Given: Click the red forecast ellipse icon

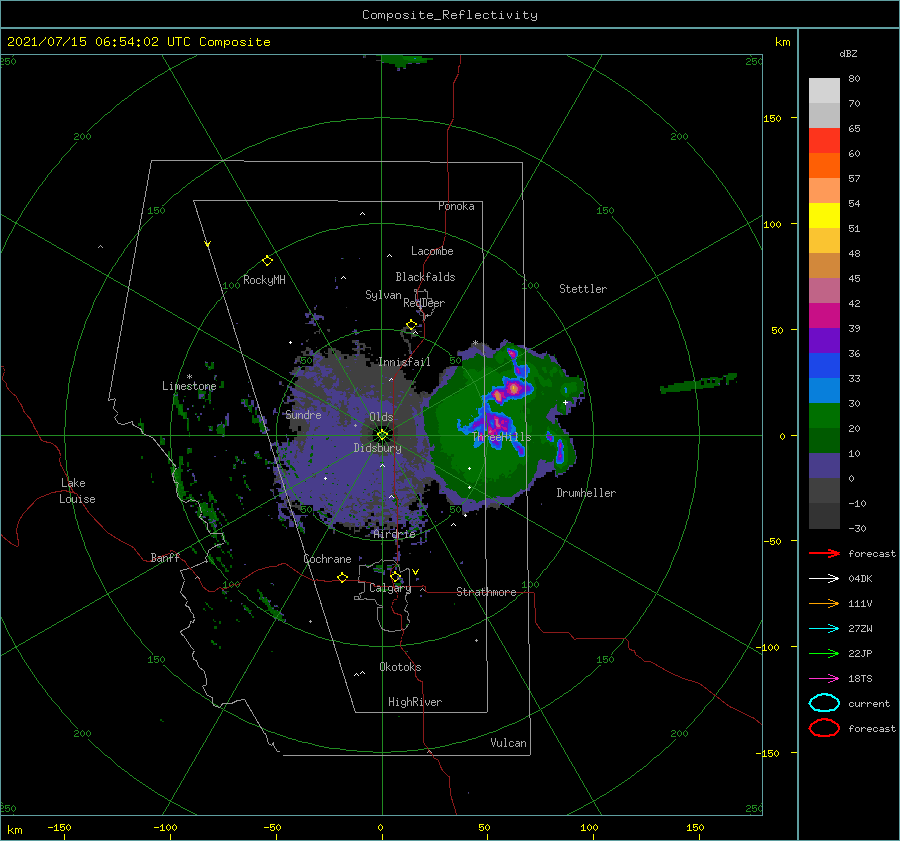Looking at the screenshot, I should pyautogui.click(x=824, y=728).
